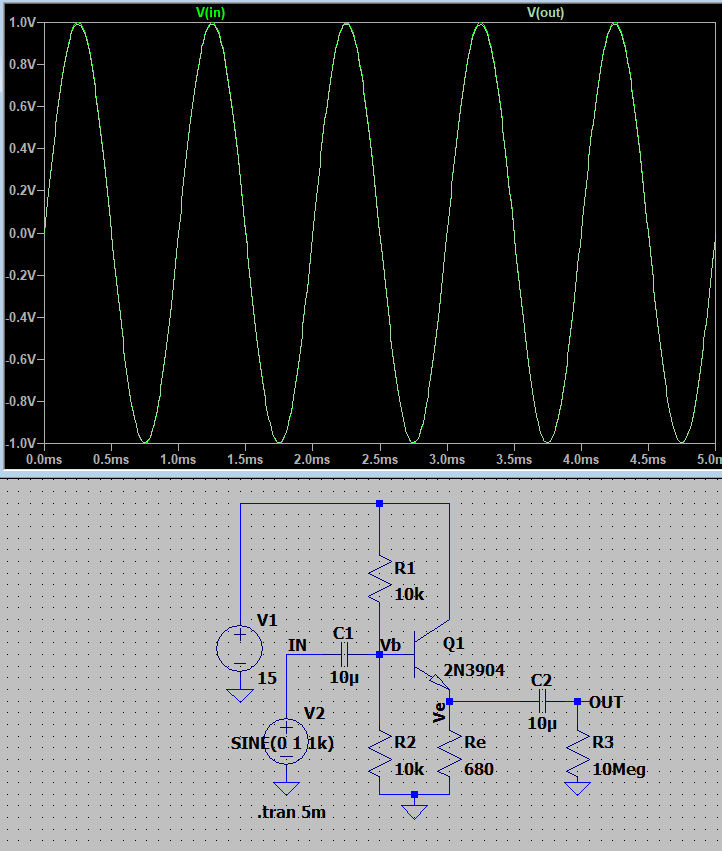Click the 0.0V vertical axis label
Screen dimensions: 722x851
coord(21,233)
